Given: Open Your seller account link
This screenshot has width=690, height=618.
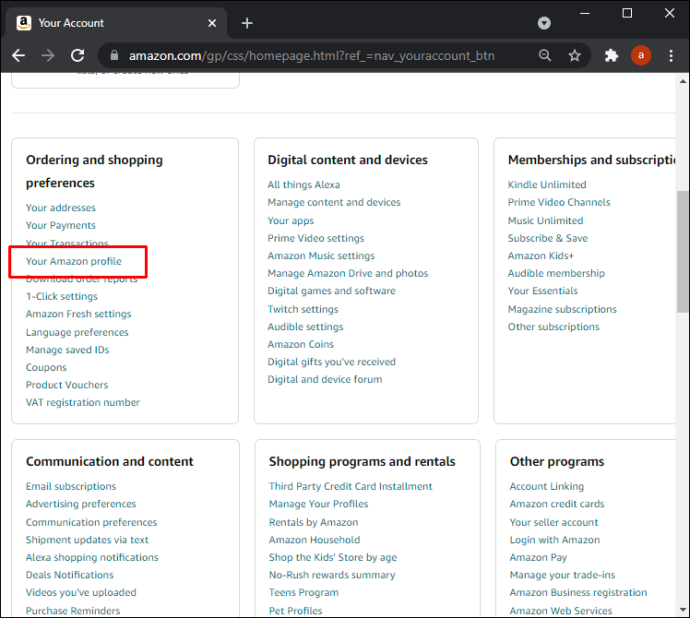Looking at the screenshot, I should [554, 522].
